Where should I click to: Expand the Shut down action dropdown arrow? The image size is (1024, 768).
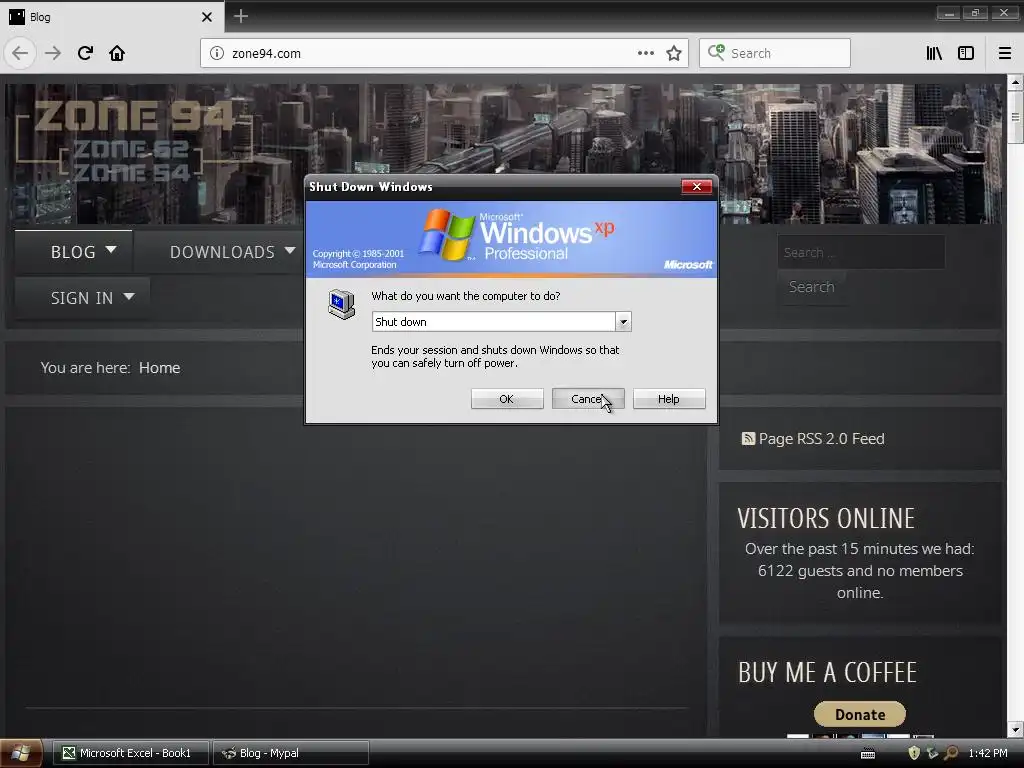[623, 321]
